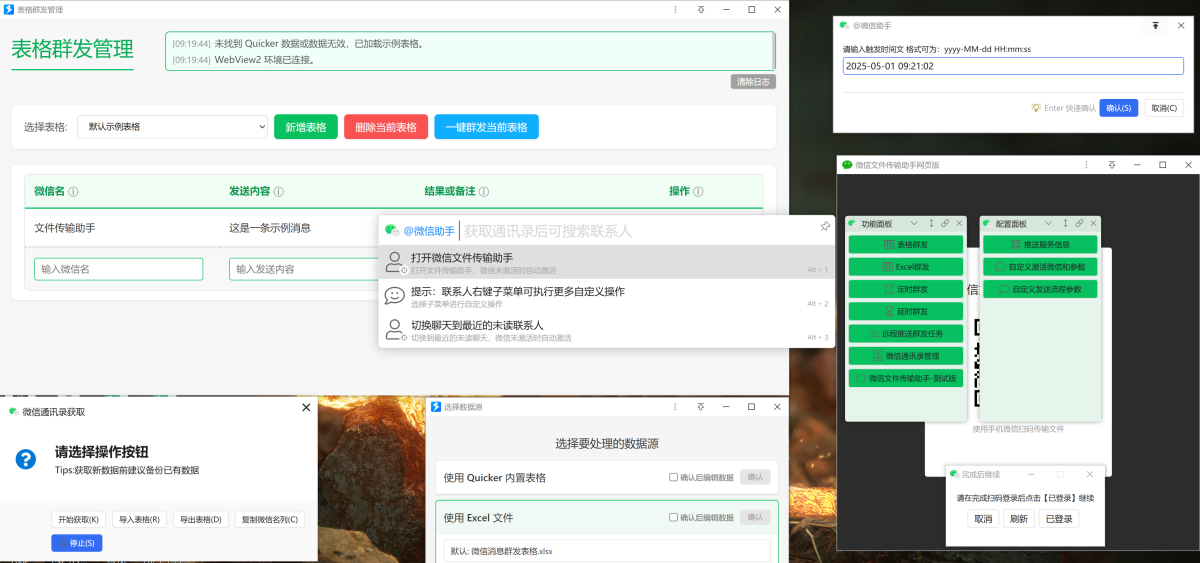Click 确认(S) in time dialog
The image size is (1200, 563).
tap(1119, 108)
